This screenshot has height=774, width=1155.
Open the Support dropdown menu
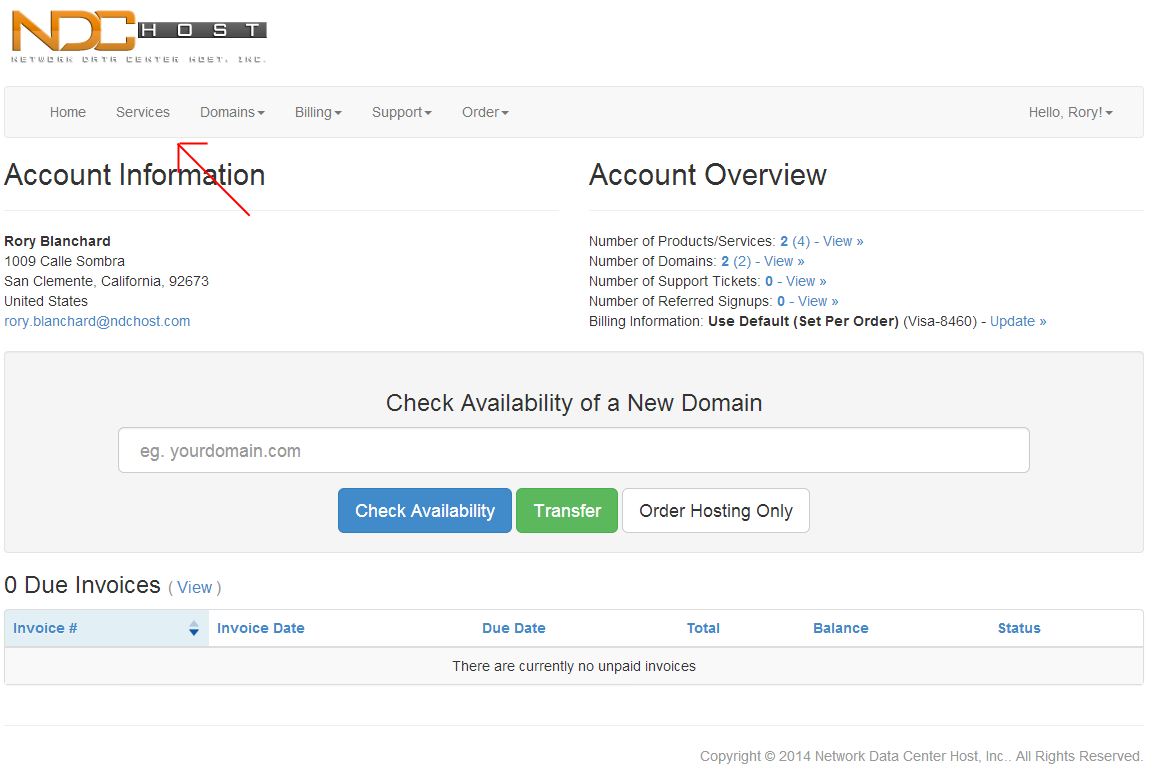click(401, 112)
